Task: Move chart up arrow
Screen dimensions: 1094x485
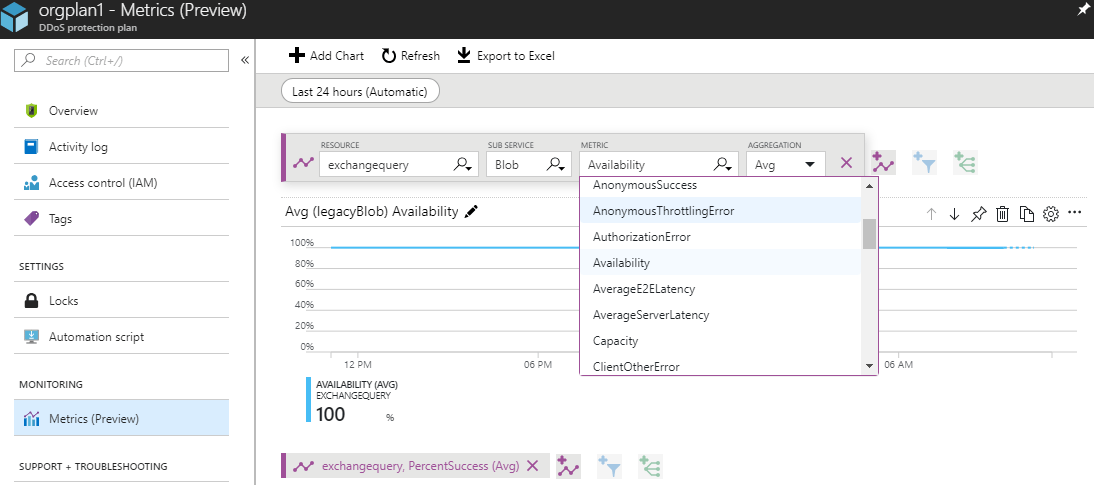Action: [x=931, y=214]
